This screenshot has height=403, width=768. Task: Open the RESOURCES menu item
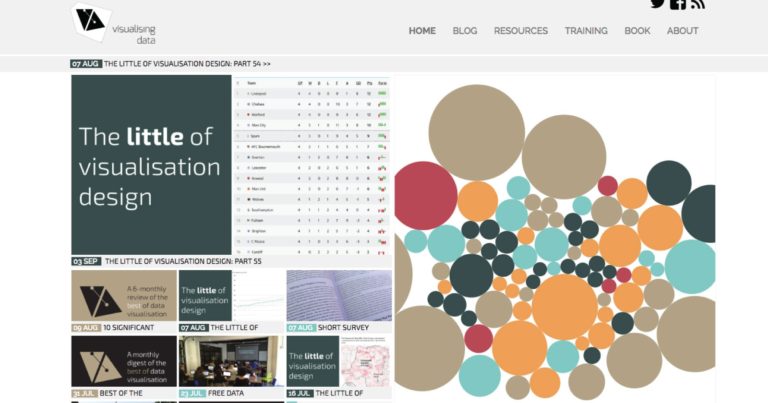[x=521, y=31]
